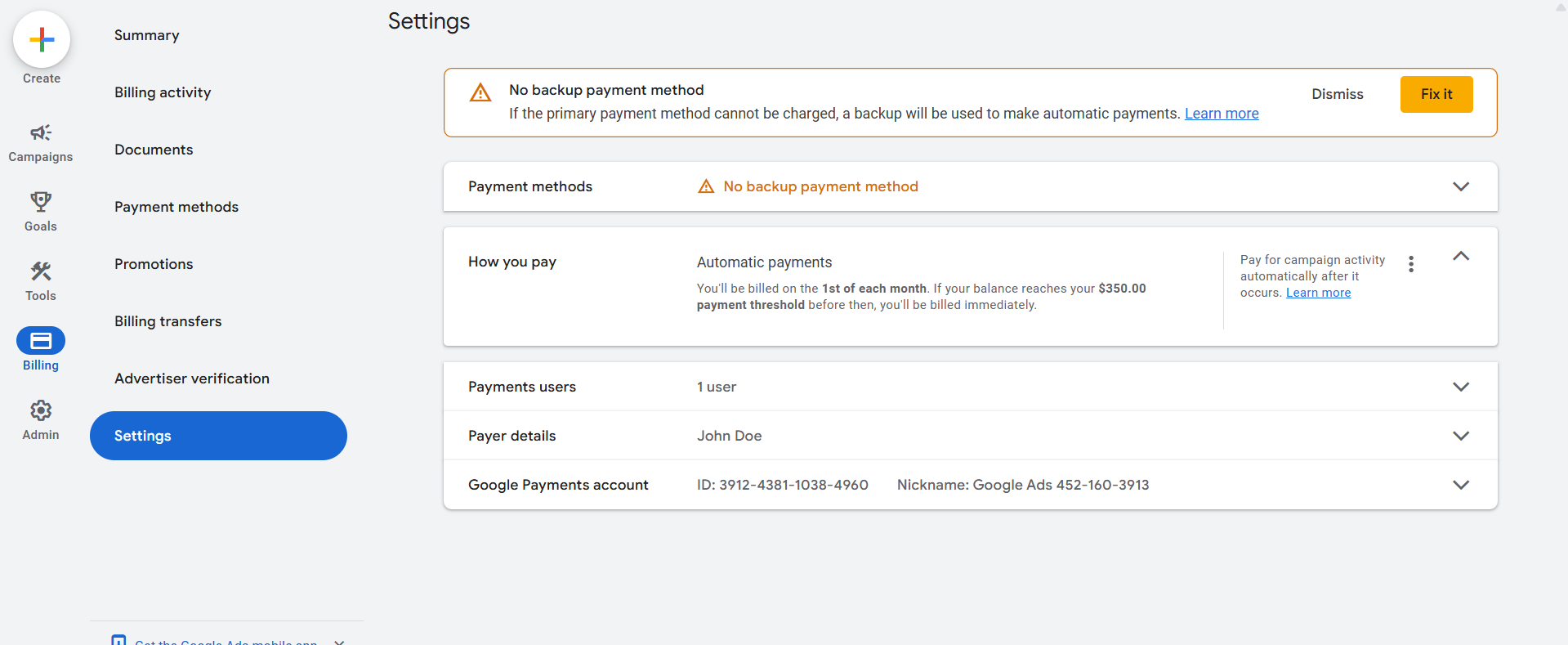
Task: Click the Automatic payments heading
Action: click(x=764, y=262)
